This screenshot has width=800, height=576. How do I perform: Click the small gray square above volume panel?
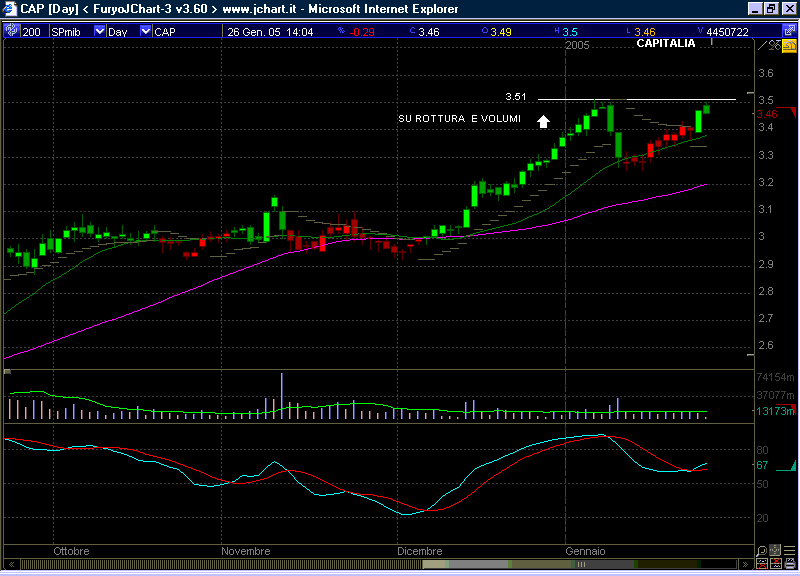coord(8,372)
